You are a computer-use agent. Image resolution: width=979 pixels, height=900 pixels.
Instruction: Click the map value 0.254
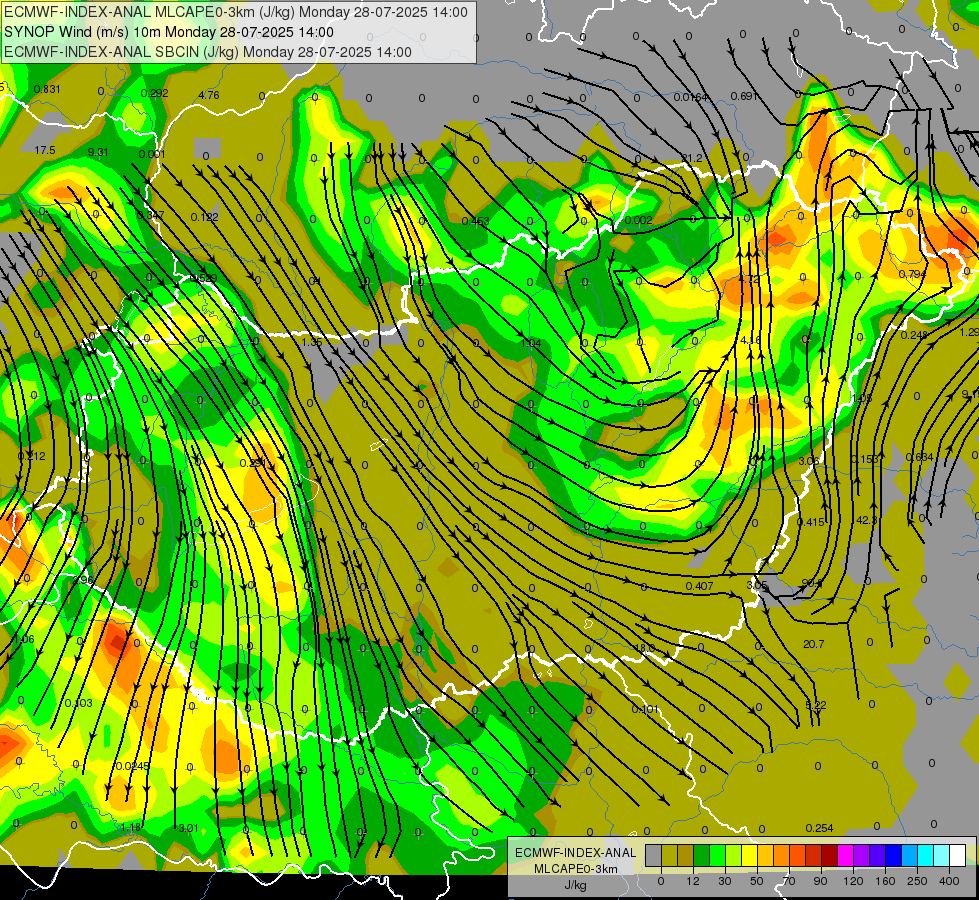coord(819,828)
